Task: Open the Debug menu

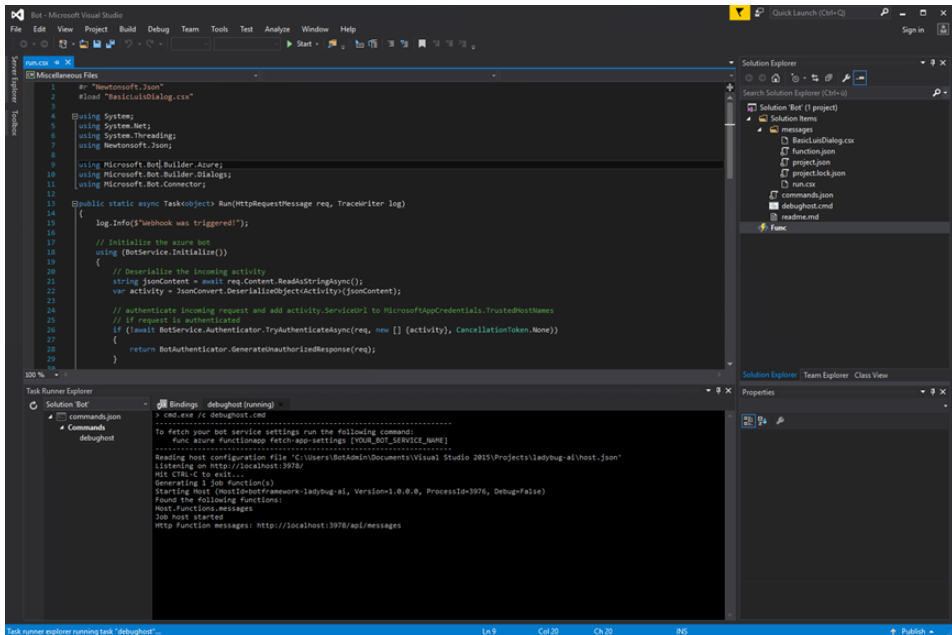Action: point(158,29)
